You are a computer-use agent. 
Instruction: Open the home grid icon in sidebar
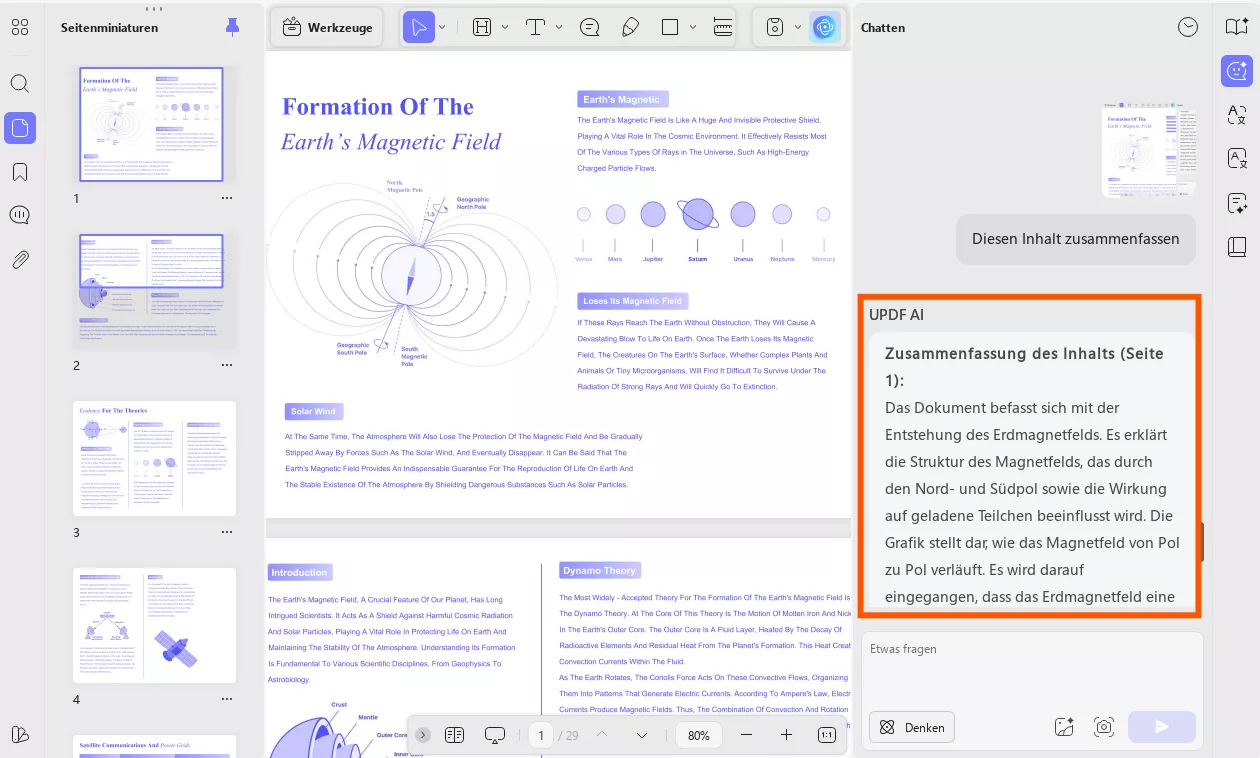(20, 27)
